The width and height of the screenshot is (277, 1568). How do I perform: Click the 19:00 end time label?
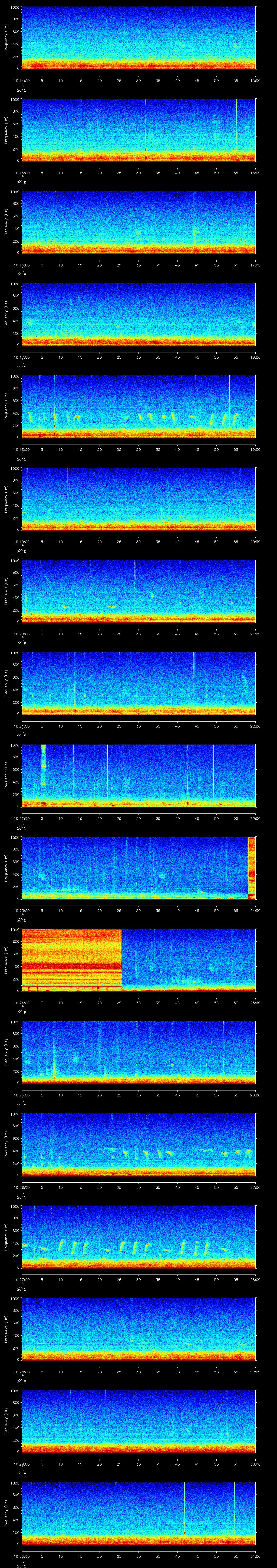[255, 449]
